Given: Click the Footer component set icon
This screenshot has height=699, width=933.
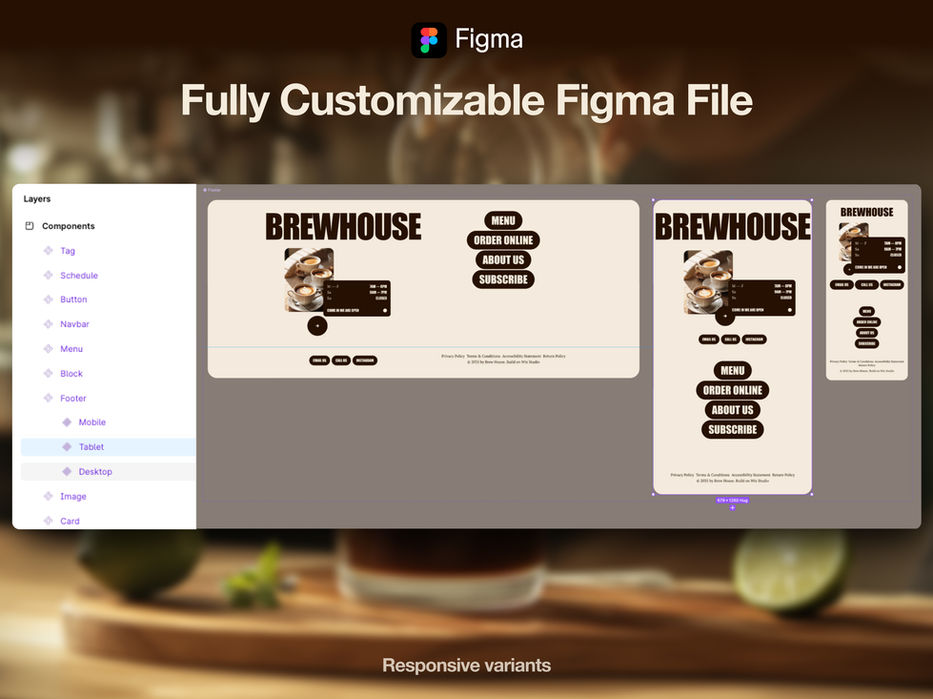Looking at the screenshot, I should pyautogui.click(x=48, y=398).
